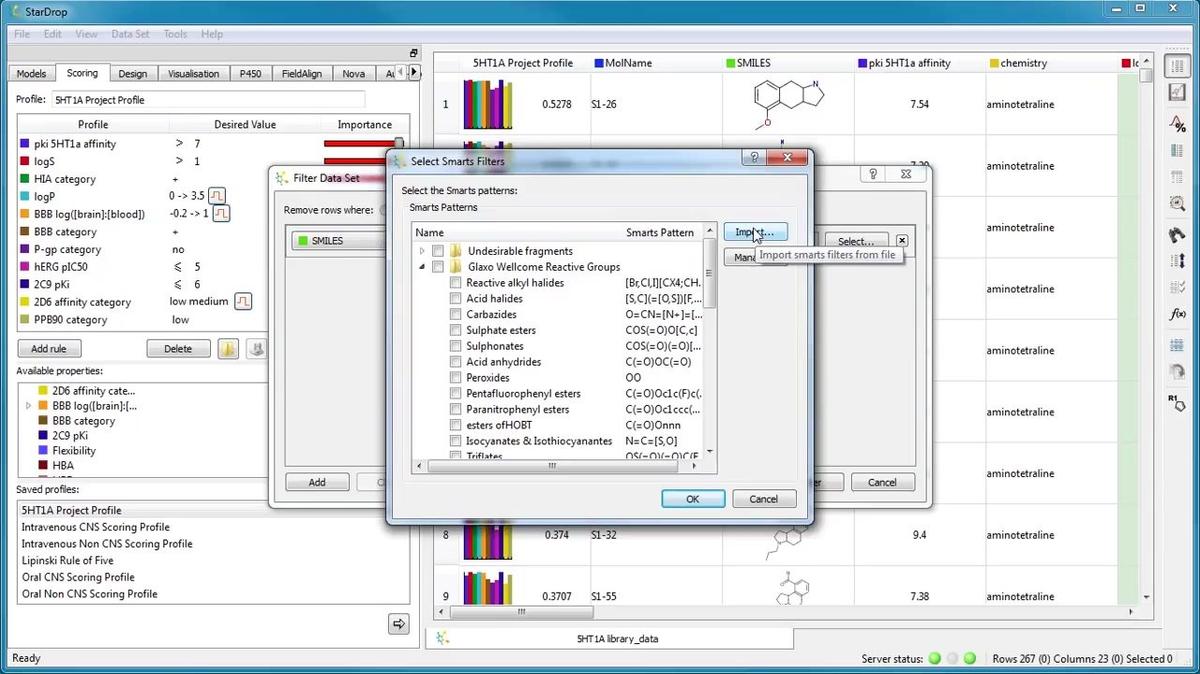Image resolution: width=1200 pixels, height=674 pixels.
Task: Click OK in Select Smarts Filters dialog
Action: pos(692,498)
